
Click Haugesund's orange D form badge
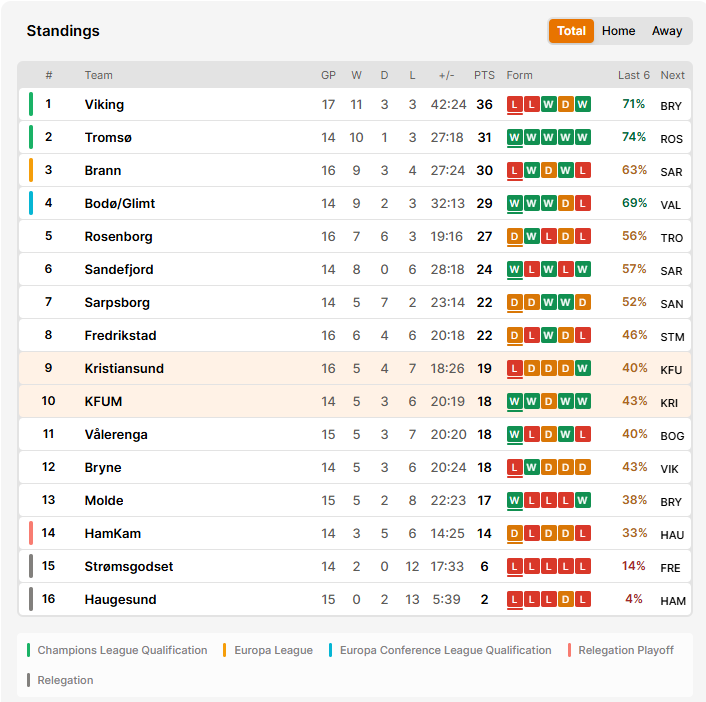(566, 599)
